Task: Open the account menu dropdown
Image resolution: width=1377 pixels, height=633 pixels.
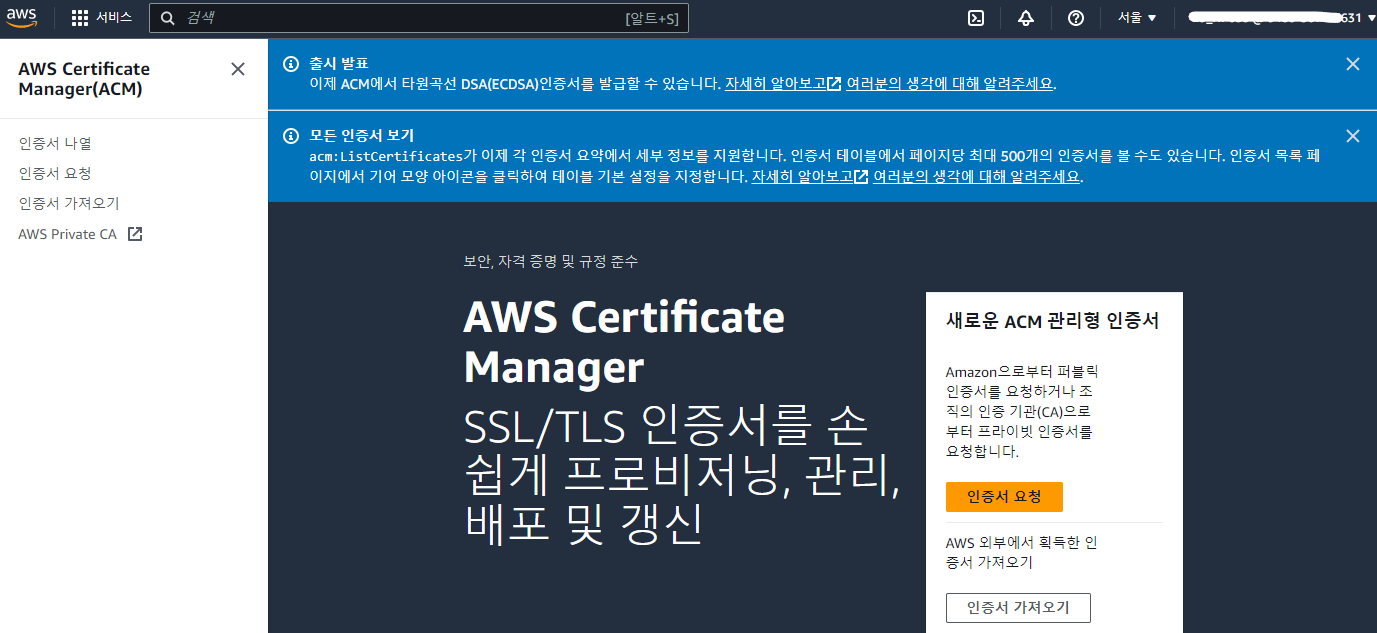Action: [x=1282, y=18]
